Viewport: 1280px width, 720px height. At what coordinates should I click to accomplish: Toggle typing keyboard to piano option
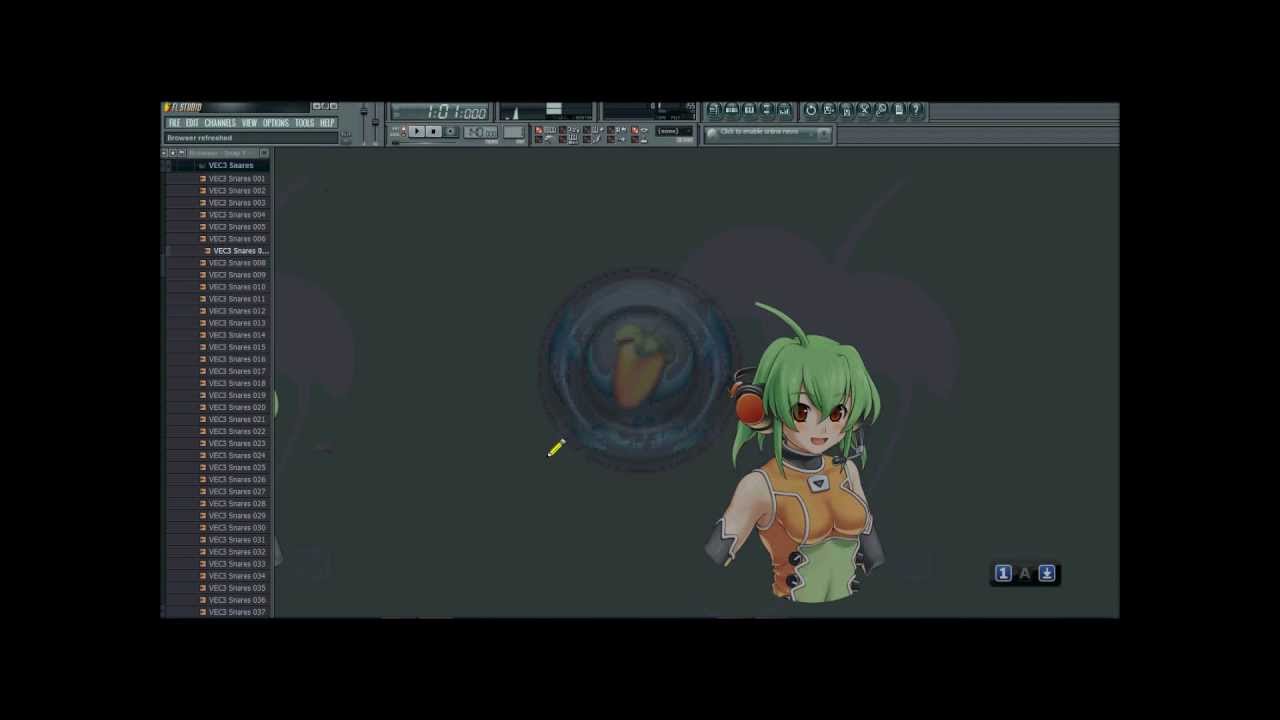544,130
